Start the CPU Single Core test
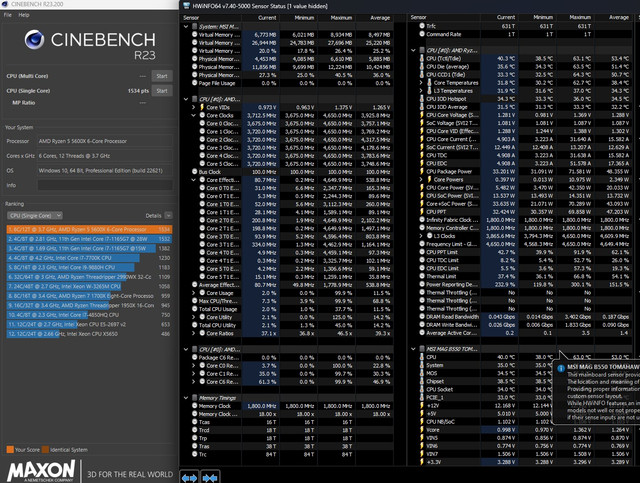The image size is (640, 483). (162, 91)
